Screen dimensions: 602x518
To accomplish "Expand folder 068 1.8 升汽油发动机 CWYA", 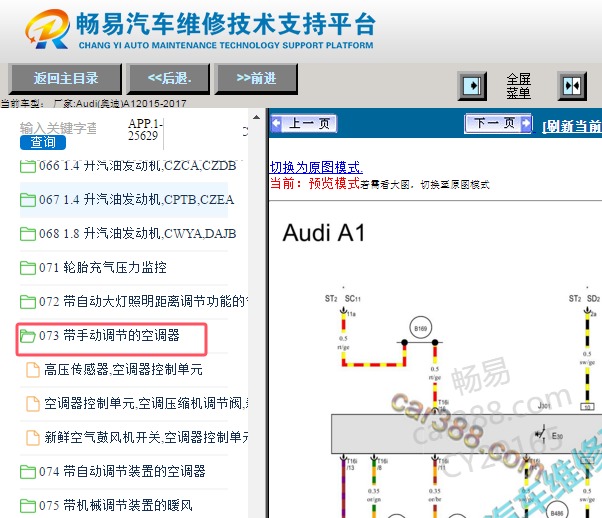I will (137, 233).
